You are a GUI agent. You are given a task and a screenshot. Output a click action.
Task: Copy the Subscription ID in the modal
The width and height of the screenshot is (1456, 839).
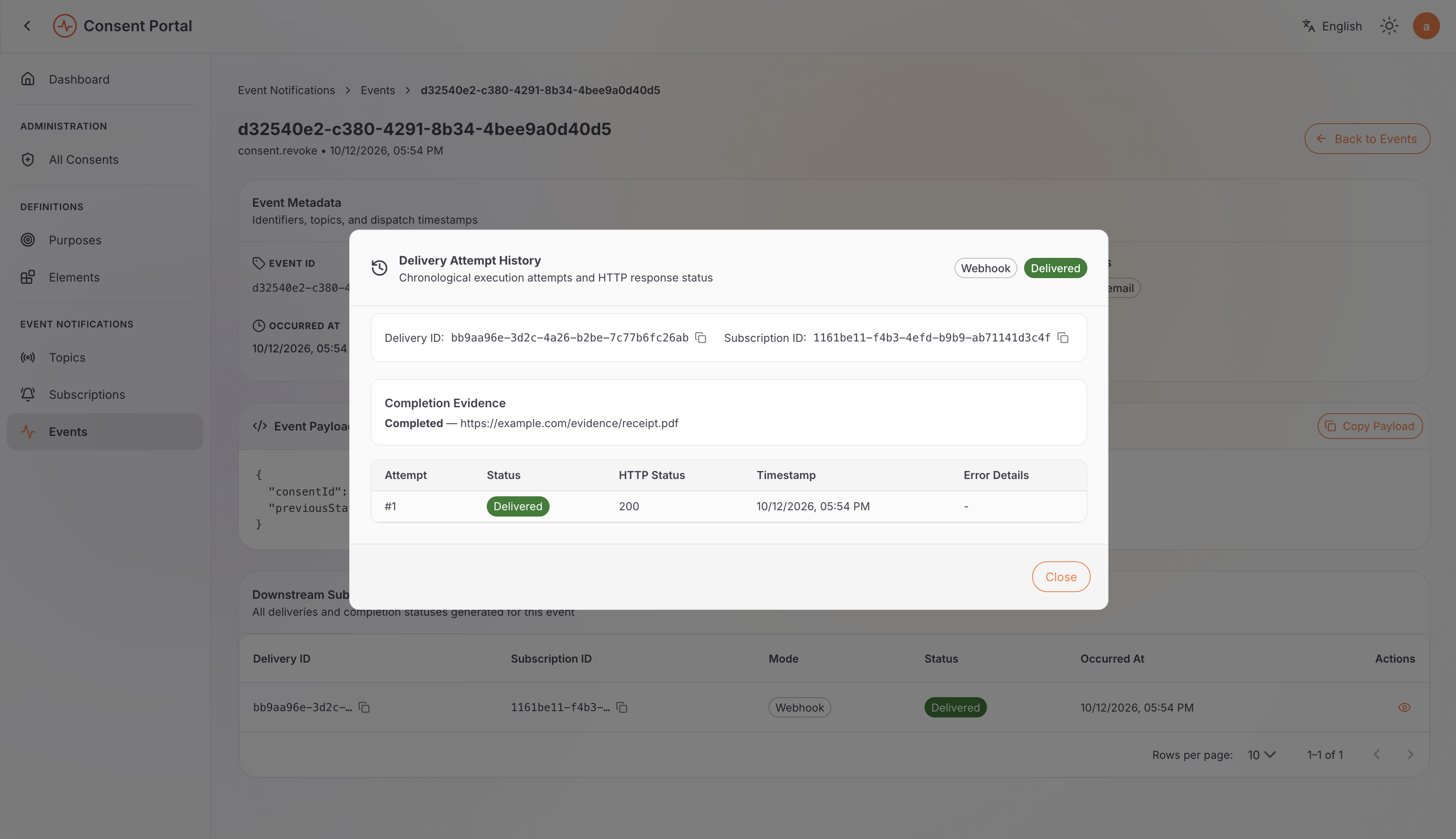coord(1063,338)
